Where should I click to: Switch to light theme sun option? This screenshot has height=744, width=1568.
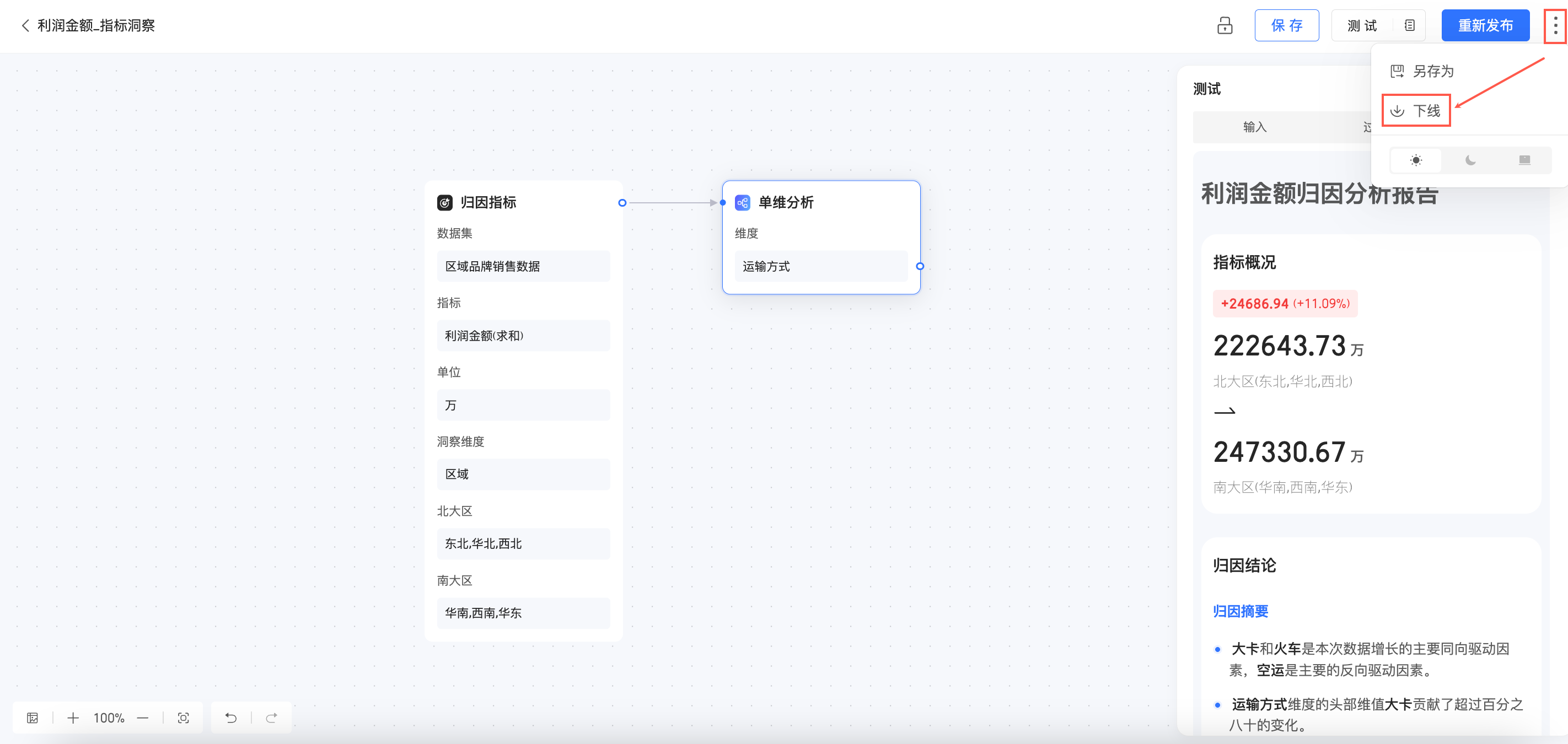pos(1416,160)
